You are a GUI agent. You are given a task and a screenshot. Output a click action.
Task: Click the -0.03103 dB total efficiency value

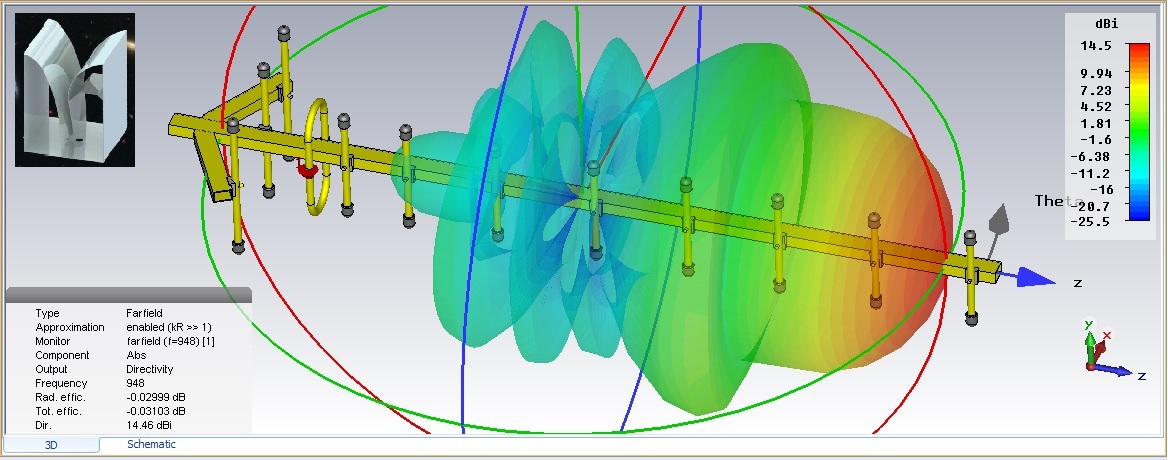coord(156,412)
